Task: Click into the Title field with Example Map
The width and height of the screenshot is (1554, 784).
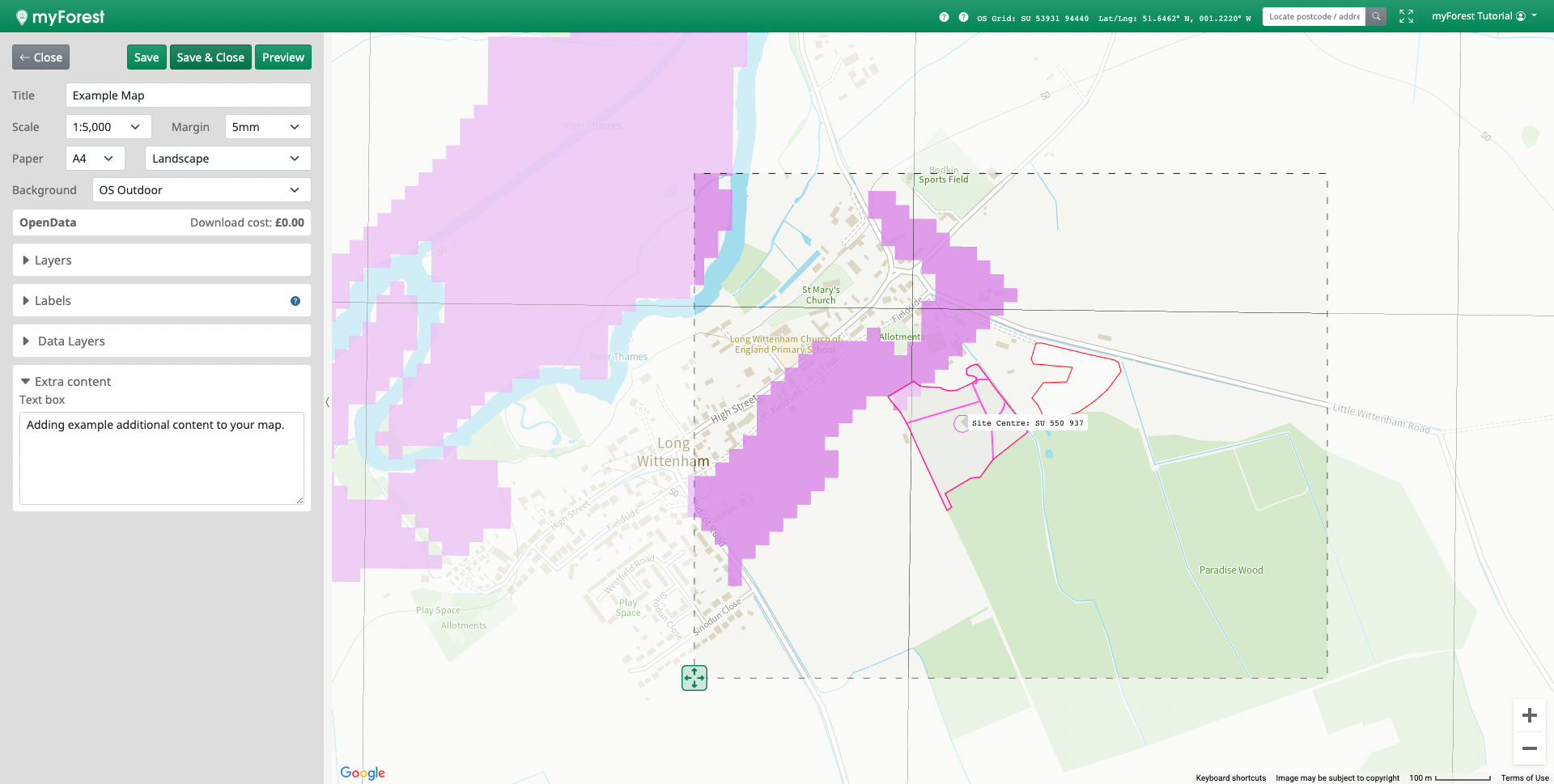Action: [x=188, y=95]
